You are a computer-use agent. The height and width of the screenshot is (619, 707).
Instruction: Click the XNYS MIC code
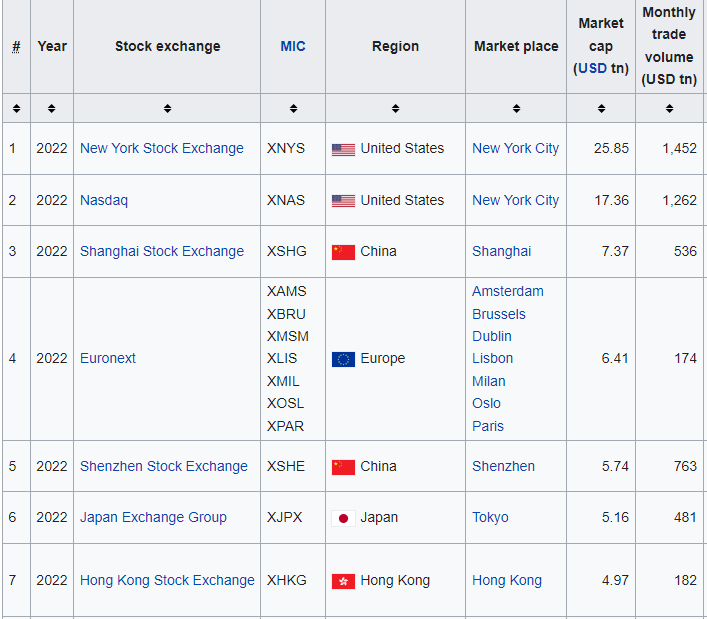(286, 148)
